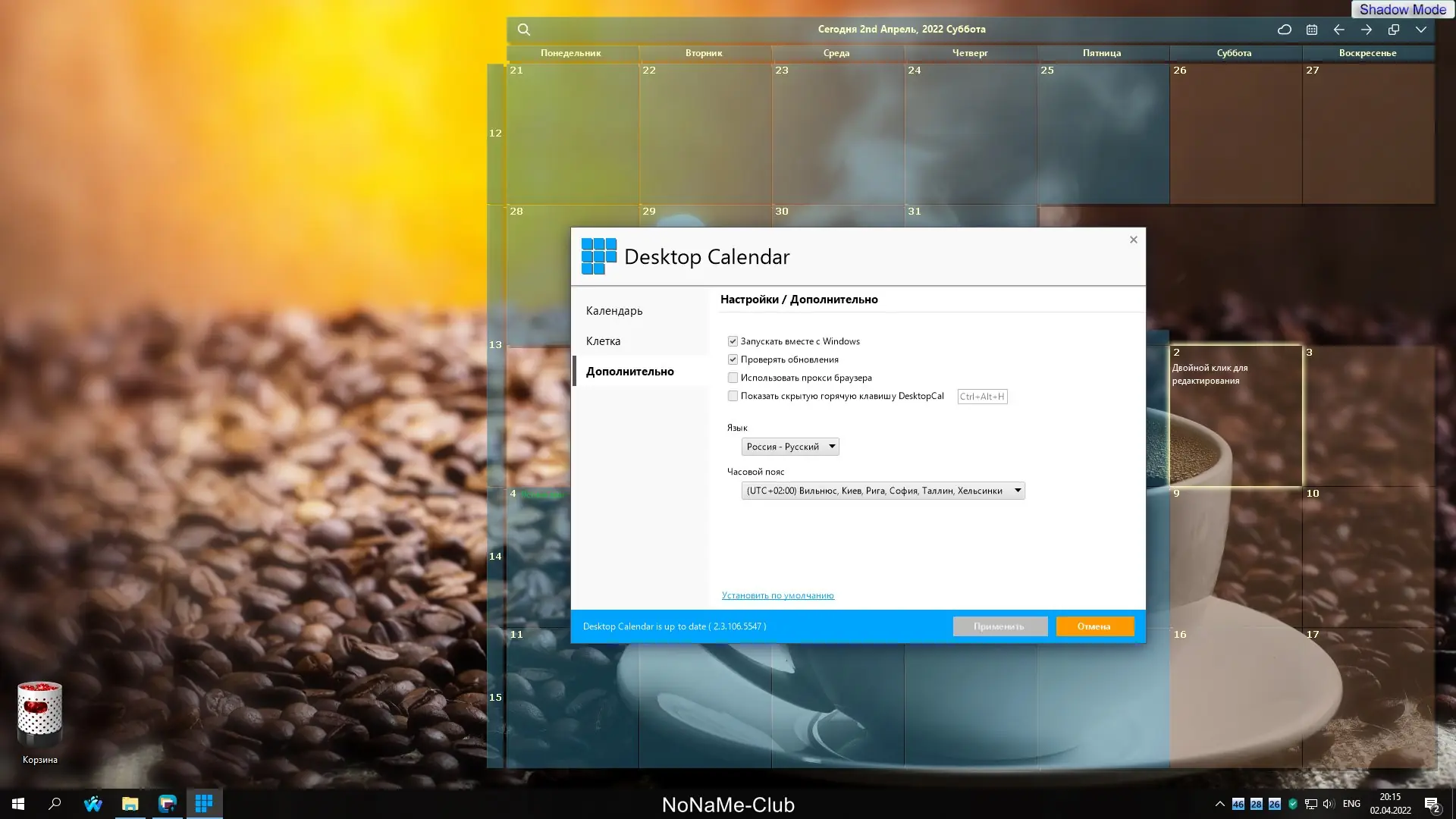Open Desktop Calendar taskbar icon
The image size is (1456, 819).
203,803
